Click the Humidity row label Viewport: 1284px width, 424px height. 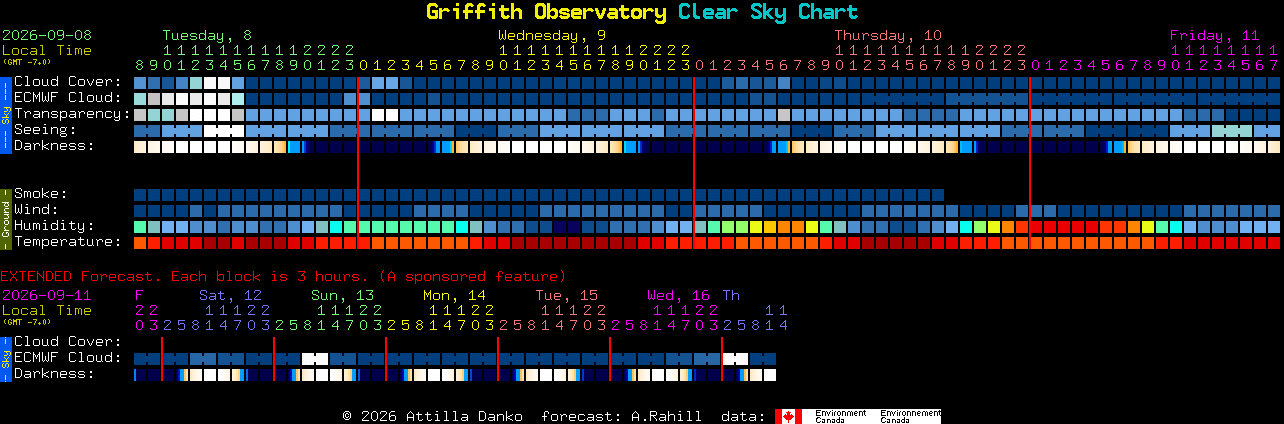click(x=54, y=225)
